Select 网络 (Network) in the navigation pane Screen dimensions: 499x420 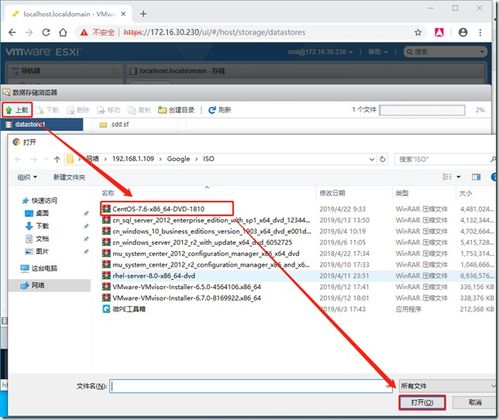38,285
